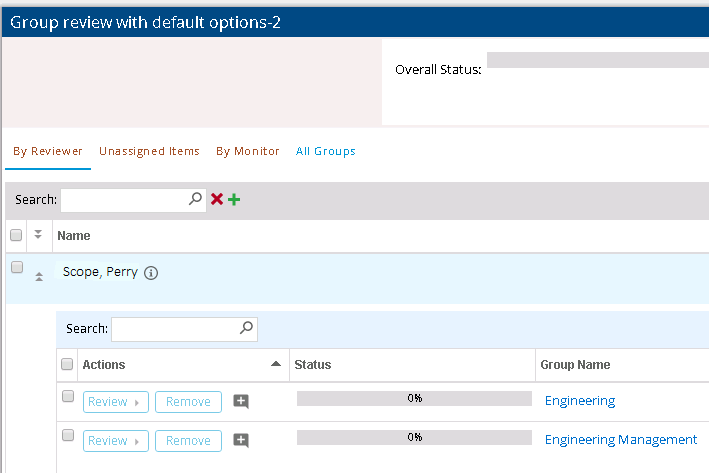Open Review dropdown for Engineering row
The width and height of the screenshot is (709, 473).
pos(116,402)
